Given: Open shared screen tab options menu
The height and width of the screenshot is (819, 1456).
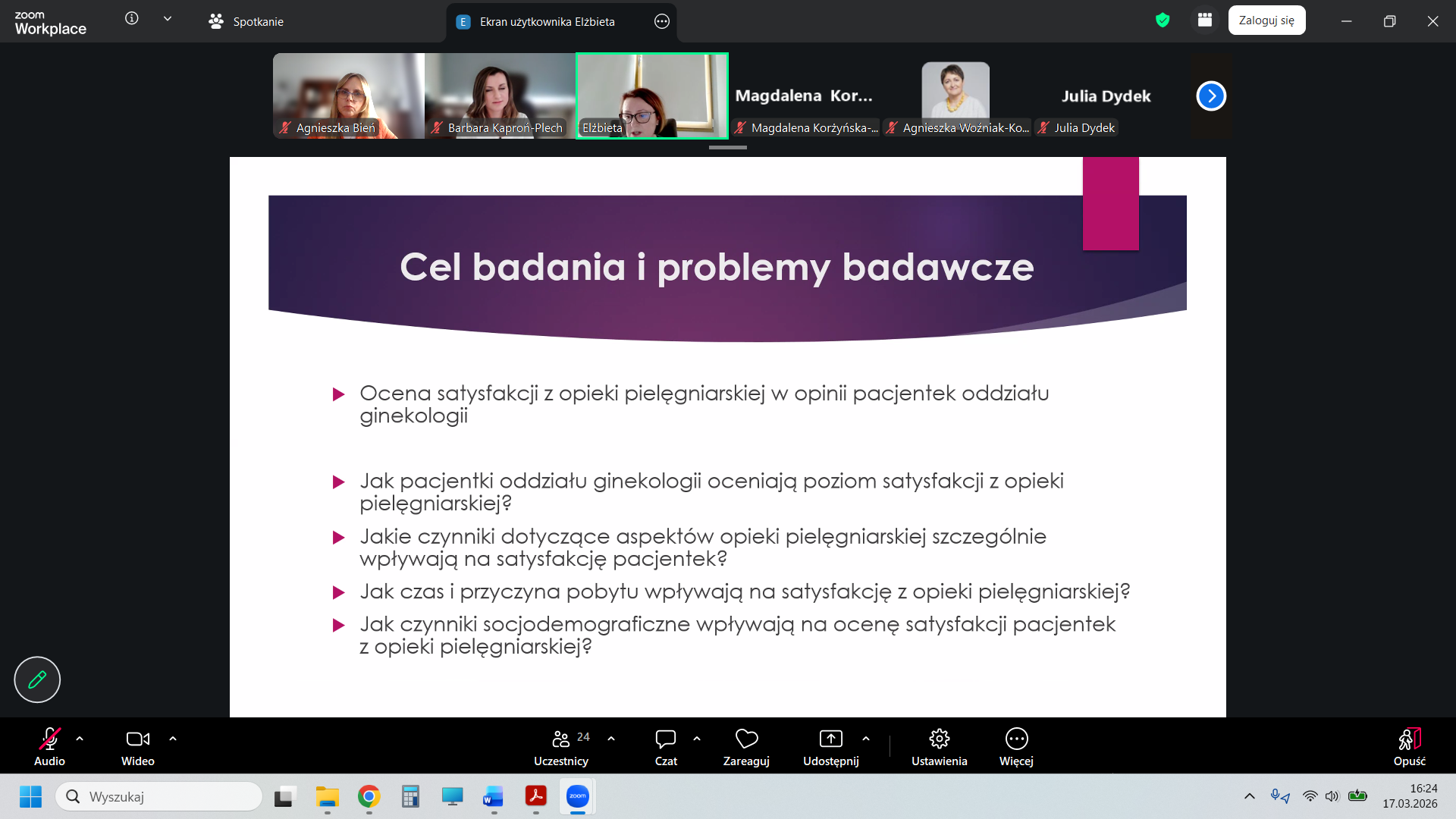Looking at the screenshot, I should click(662, 22).
